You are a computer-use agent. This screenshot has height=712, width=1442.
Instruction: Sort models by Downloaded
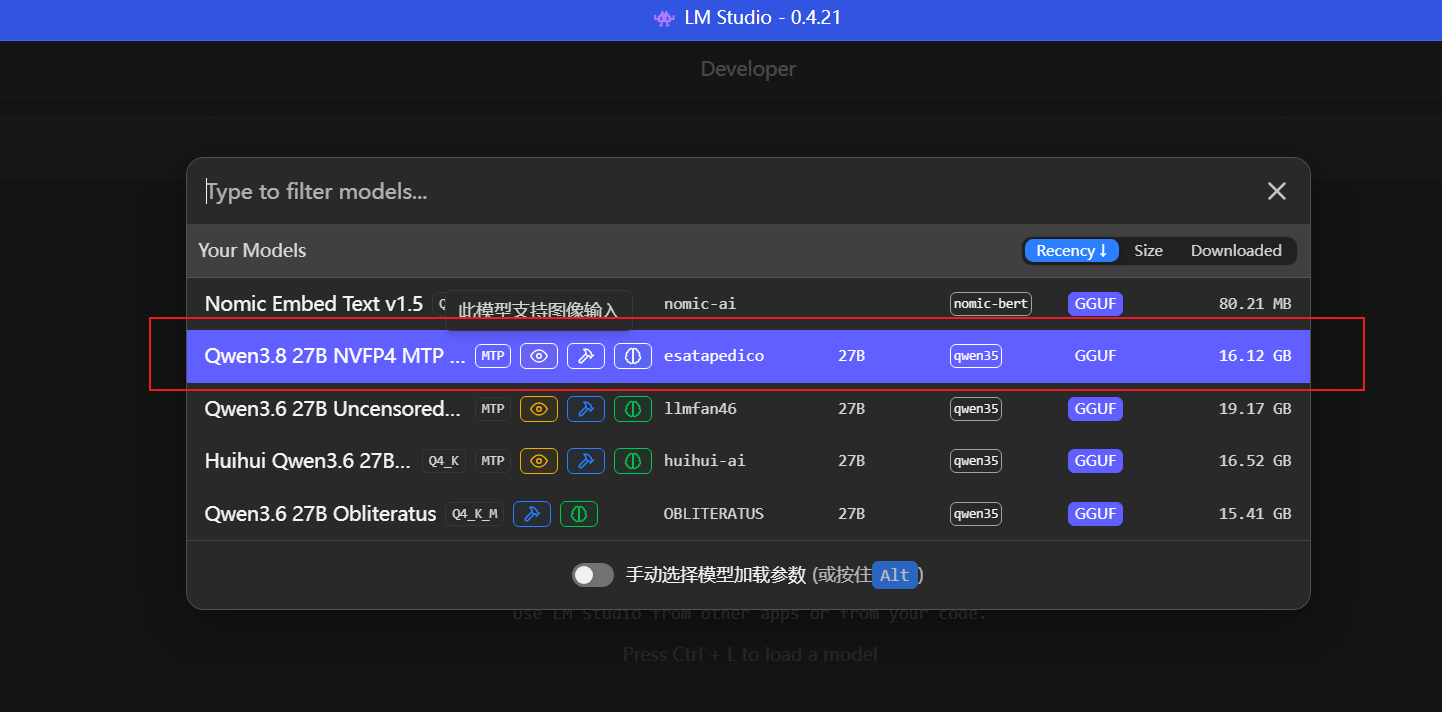pyautogui.click(x=1236, y=251)
